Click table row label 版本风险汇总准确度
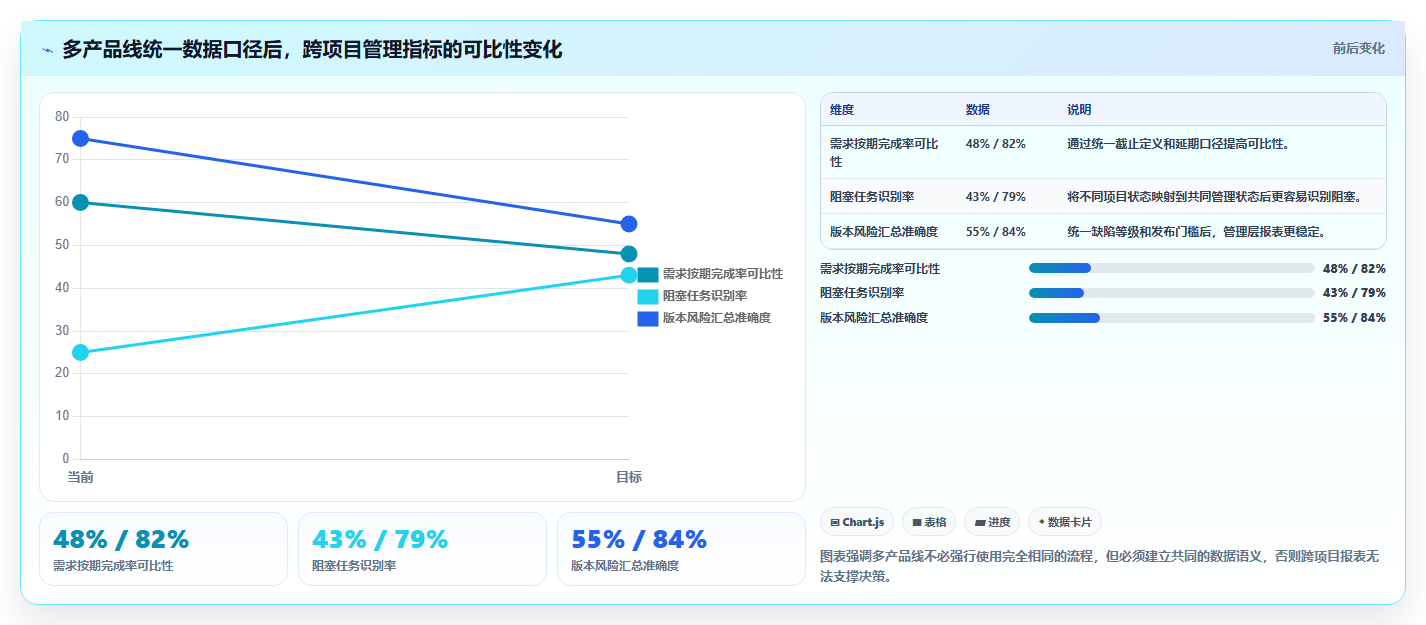Image resolution: width=1426 pixels, height=625 pixels. point(884,232)
